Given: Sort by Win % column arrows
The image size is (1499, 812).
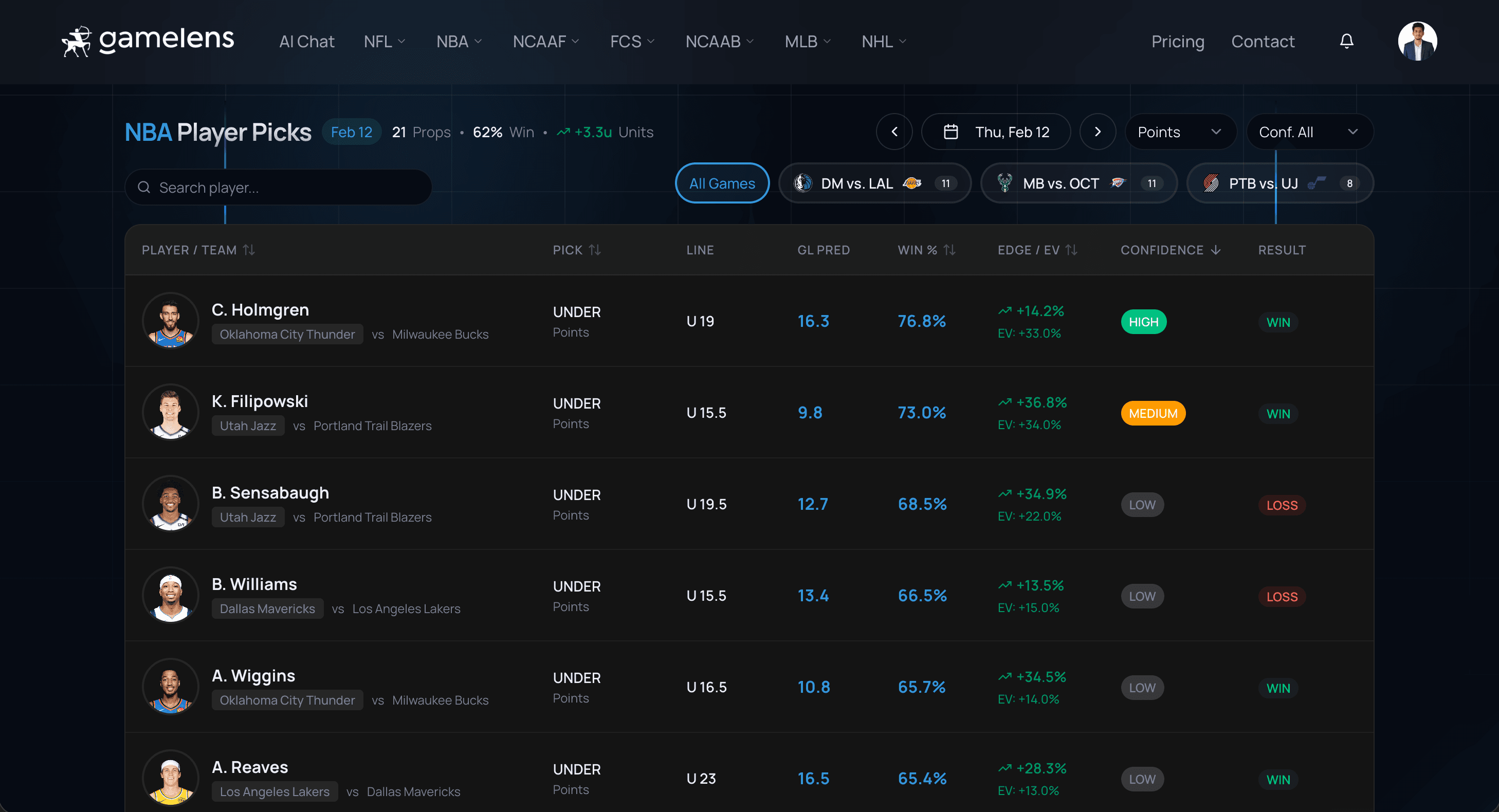Looking at the screenshot, I should [x=949, y=250].
